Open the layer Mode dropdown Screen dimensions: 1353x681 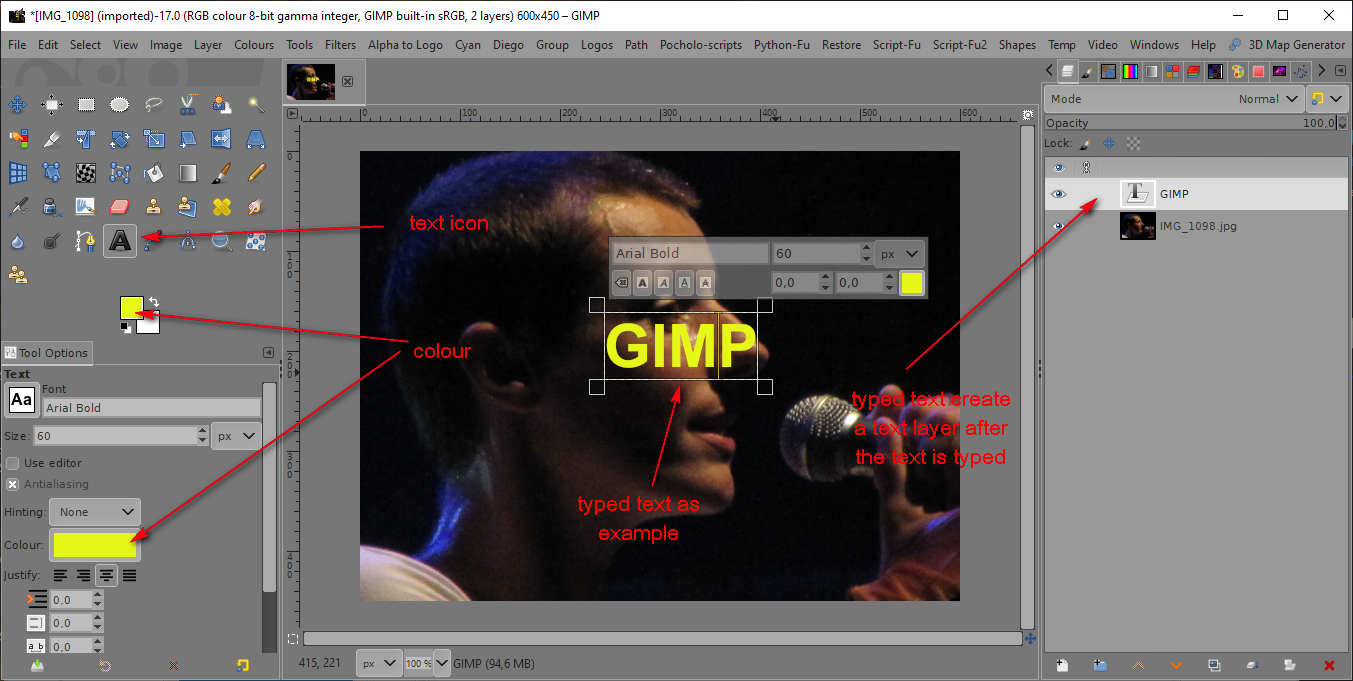click(1174, 99)
